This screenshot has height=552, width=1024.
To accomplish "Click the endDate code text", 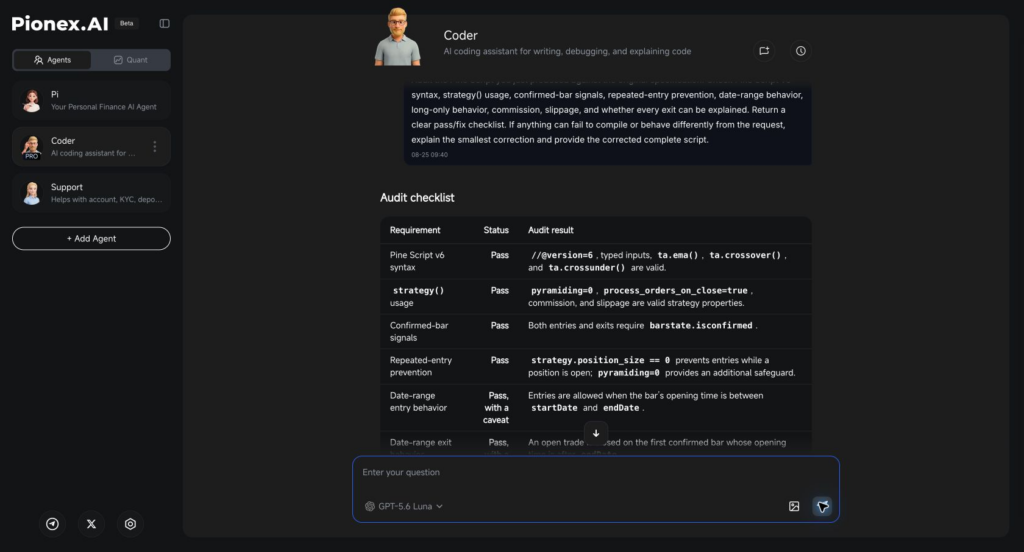I will pyautogui.click(x=621, y=408).
